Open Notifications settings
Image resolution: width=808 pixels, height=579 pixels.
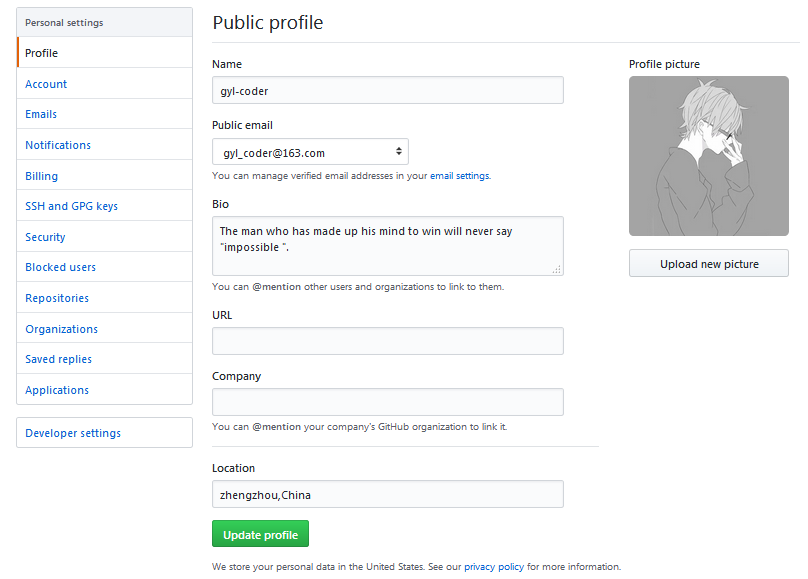coord(58,145)
